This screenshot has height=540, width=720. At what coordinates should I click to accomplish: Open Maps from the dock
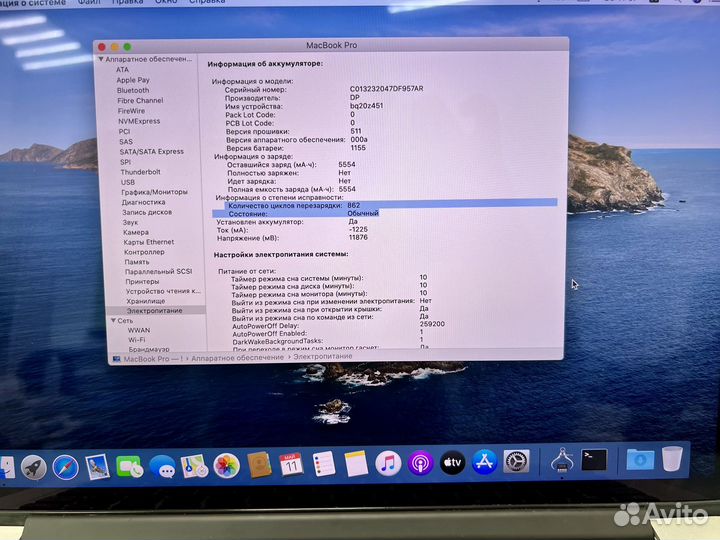pyautogui.click(x=194, y=466)
